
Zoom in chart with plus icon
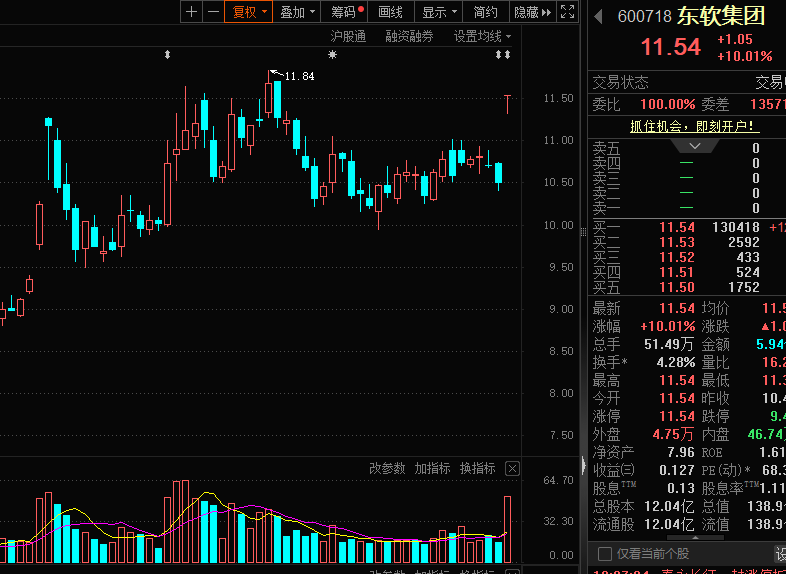191,12
